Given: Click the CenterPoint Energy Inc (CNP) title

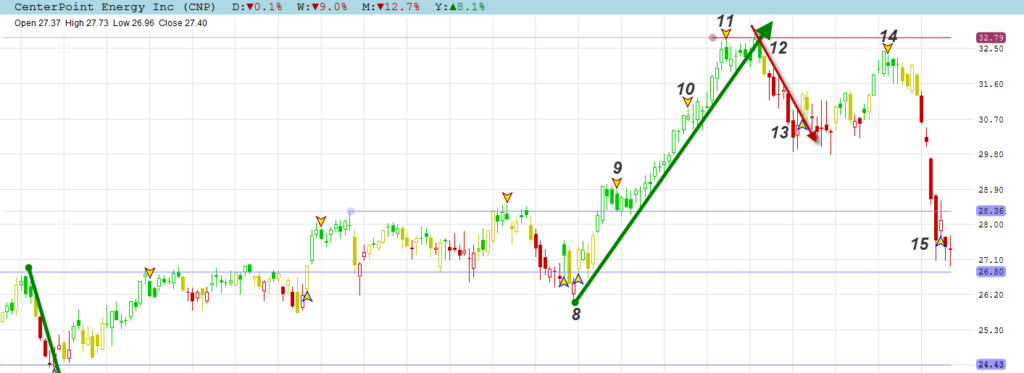Looking at the screenshot, I should click(115, 7).
